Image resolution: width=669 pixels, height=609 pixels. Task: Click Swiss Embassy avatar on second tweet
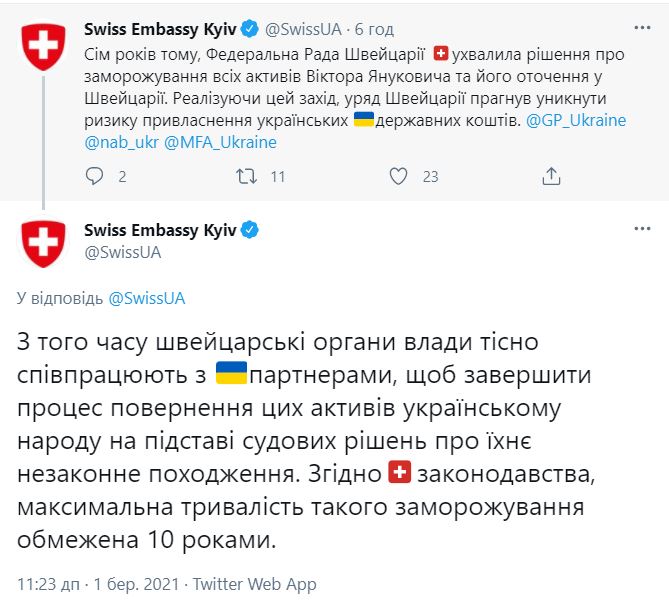coord(43,242)
